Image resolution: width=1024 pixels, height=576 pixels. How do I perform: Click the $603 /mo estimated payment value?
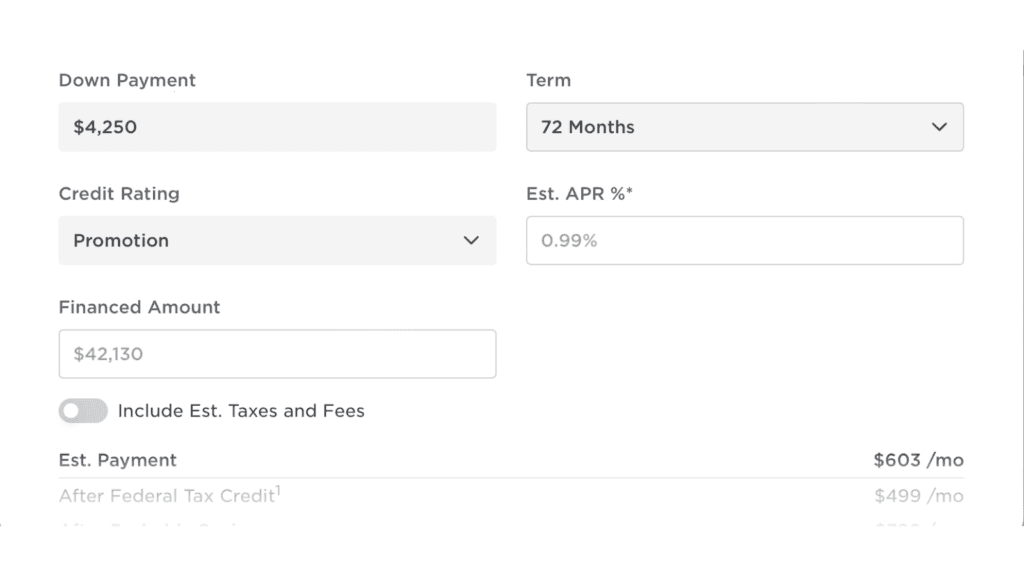918,460
